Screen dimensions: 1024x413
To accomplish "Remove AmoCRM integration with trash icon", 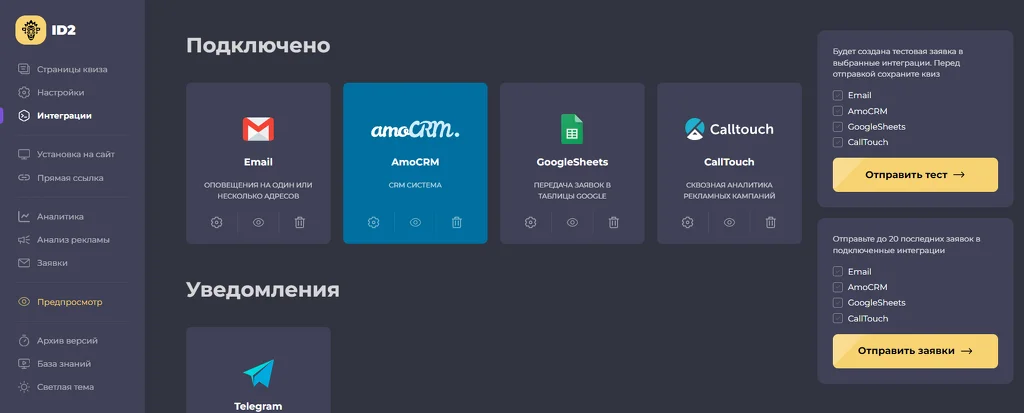I will (456, 222).
